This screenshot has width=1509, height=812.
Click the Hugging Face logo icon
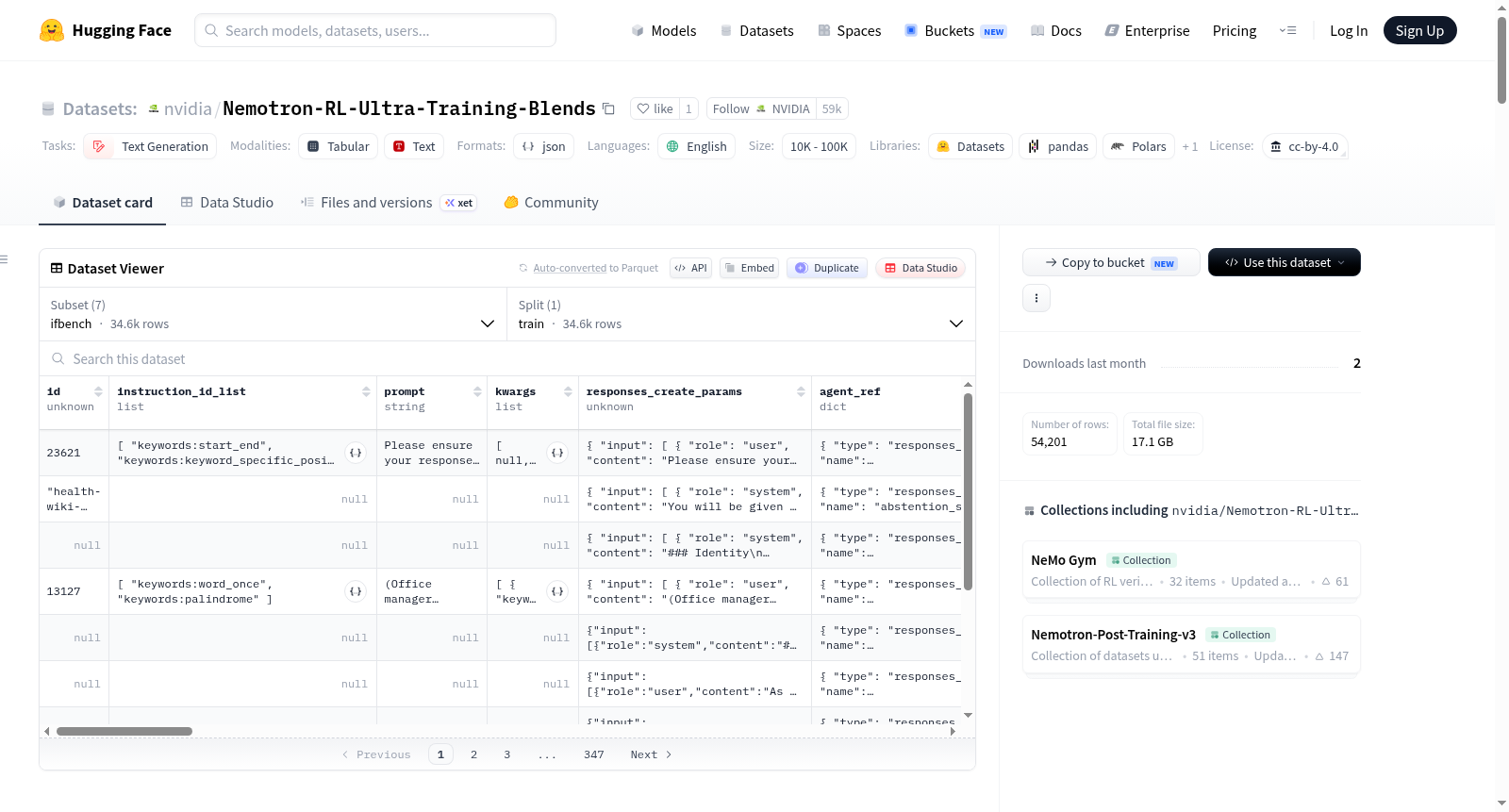52,30
